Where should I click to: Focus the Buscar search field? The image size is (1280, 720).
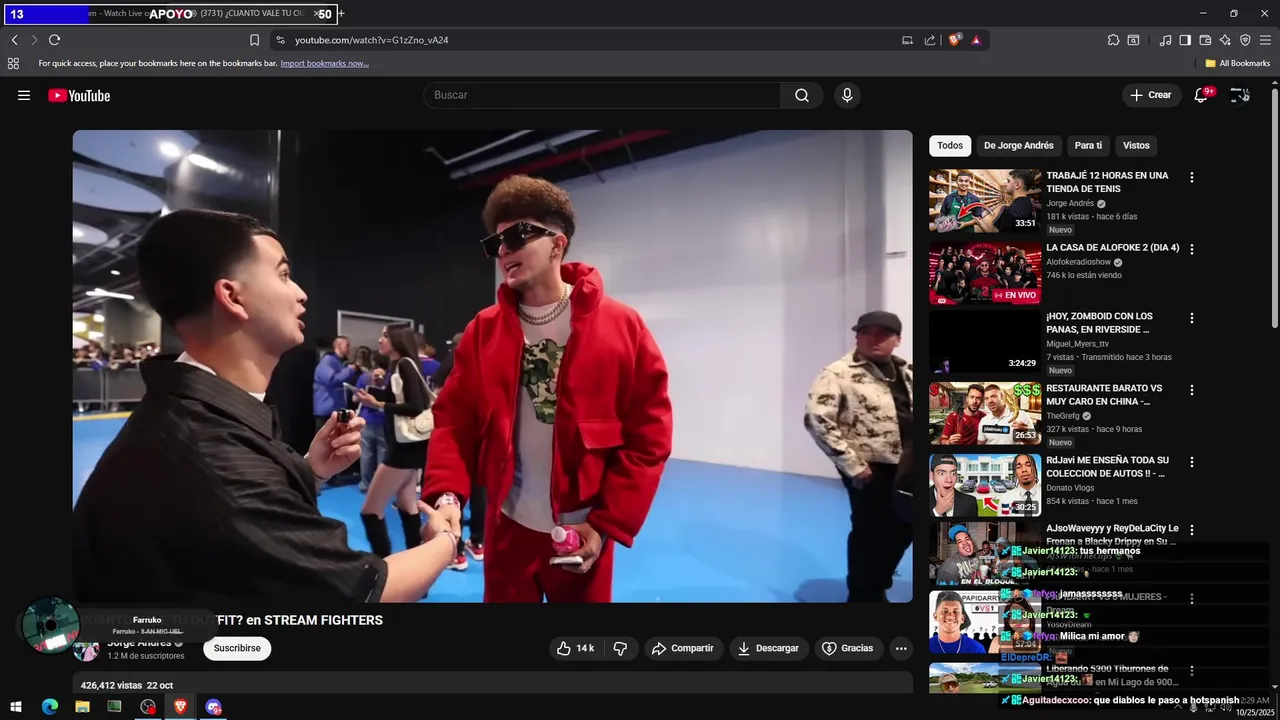coord(602,95)
